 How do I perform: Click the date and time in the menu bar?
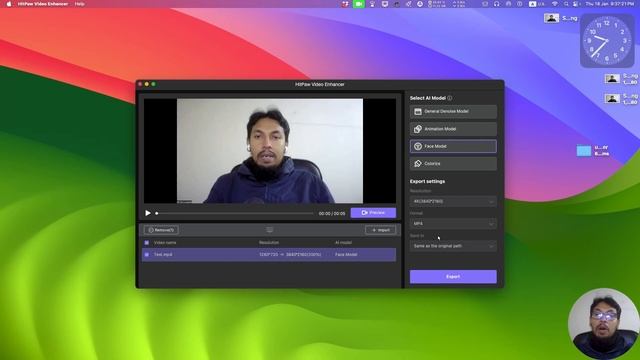coord(610,4)
